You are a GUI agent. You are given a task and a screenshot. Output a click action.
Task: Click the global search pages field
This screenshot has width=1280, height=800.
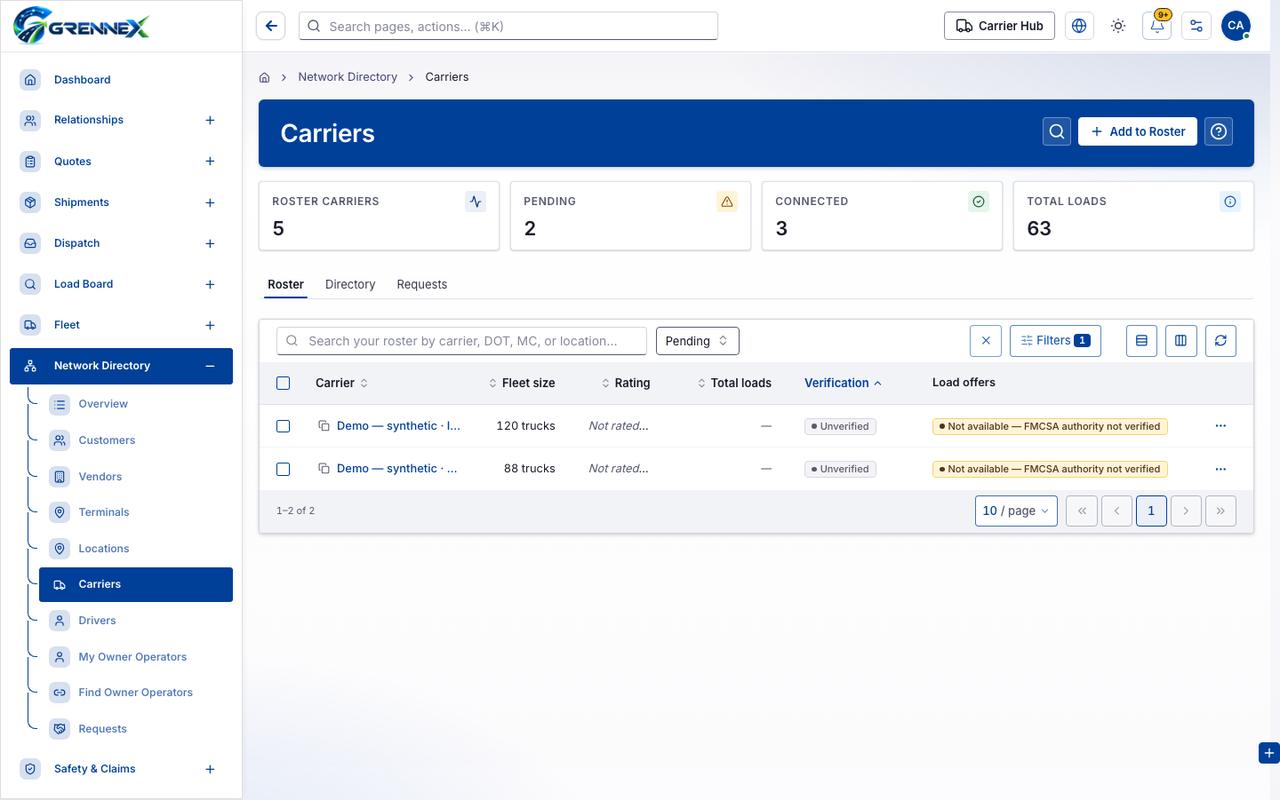point(508,26)
